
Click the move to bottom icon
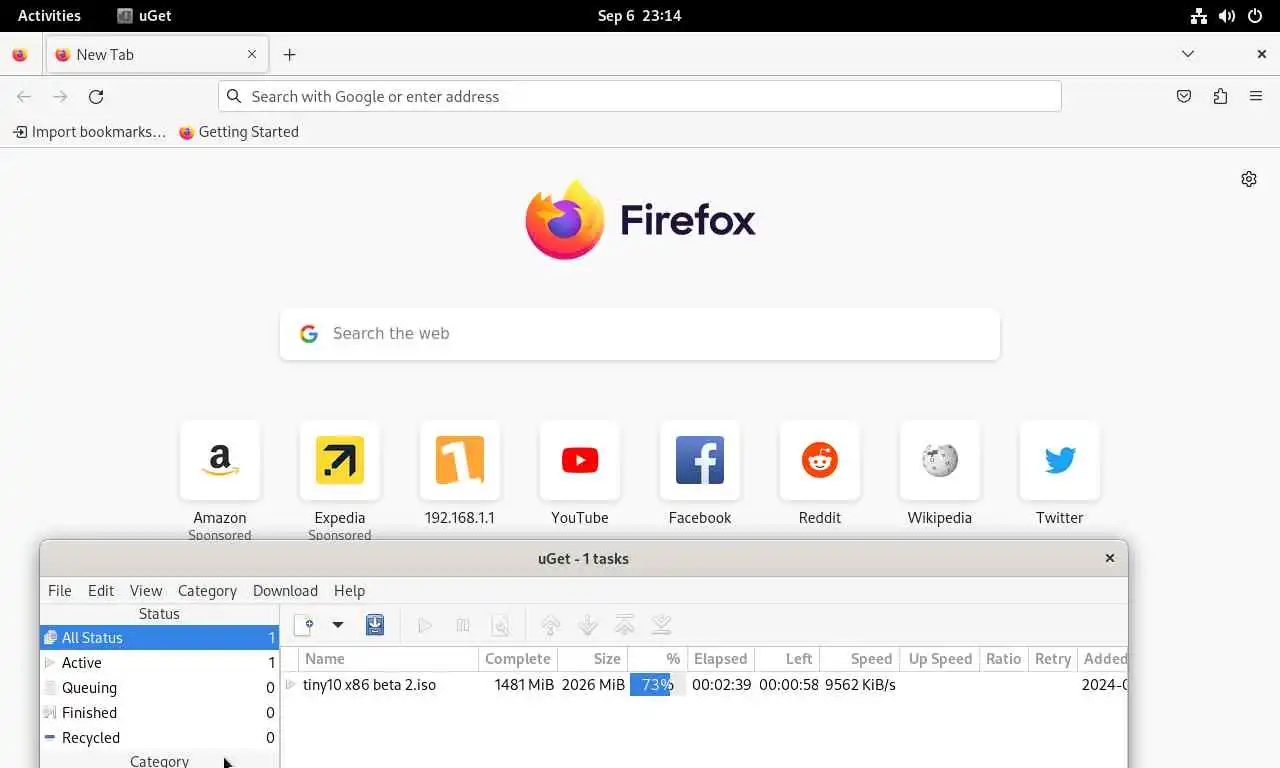coord(661,625)
